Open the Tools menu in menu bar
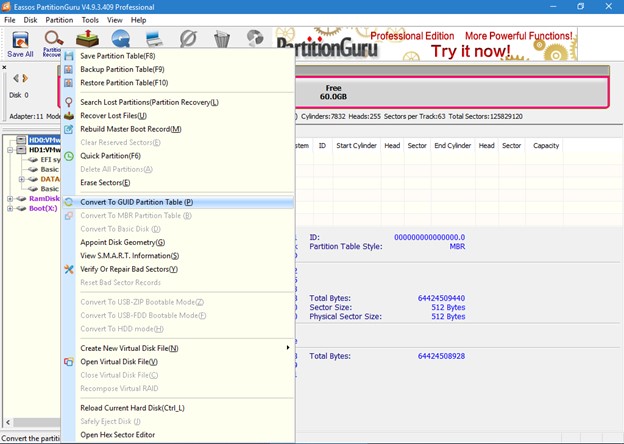 (x=90, y=20)
